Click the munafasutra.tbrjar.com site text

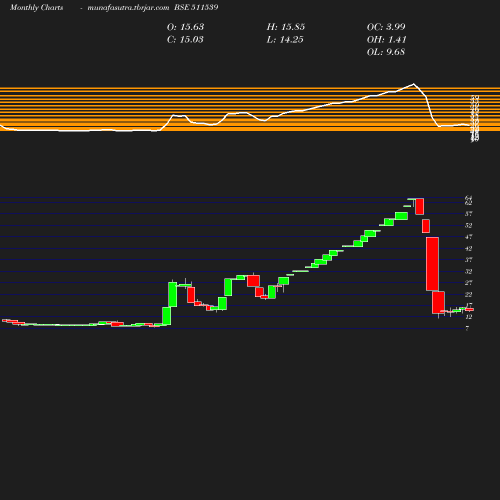click(x=128, y=7)
